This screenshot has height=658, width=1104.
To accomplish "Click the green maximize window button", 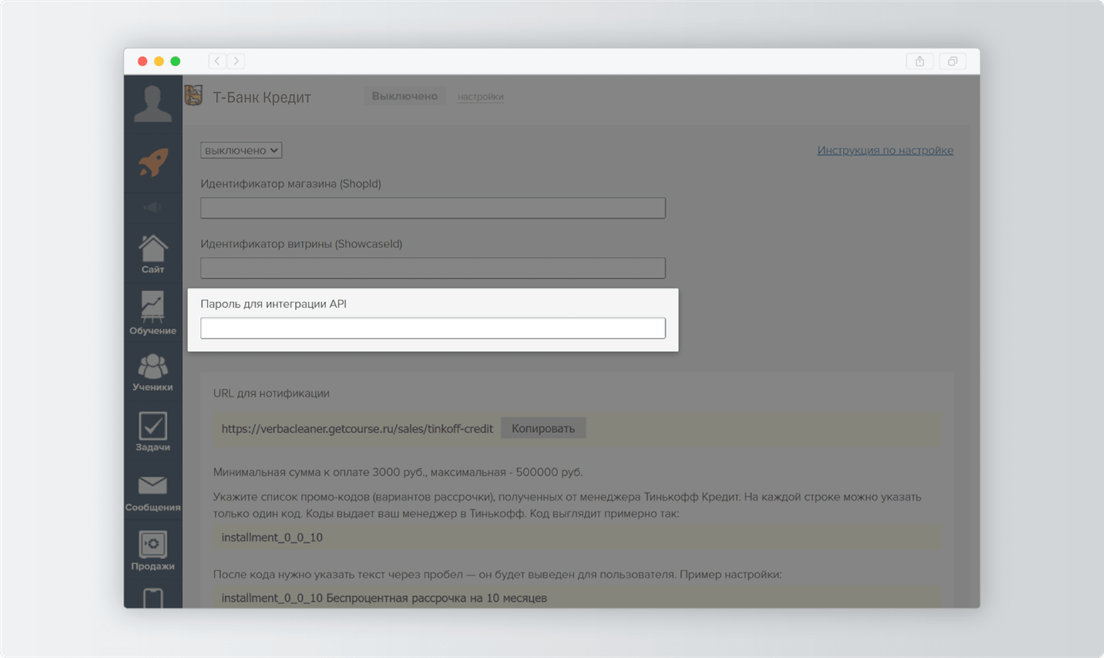I will click(175, 61).
